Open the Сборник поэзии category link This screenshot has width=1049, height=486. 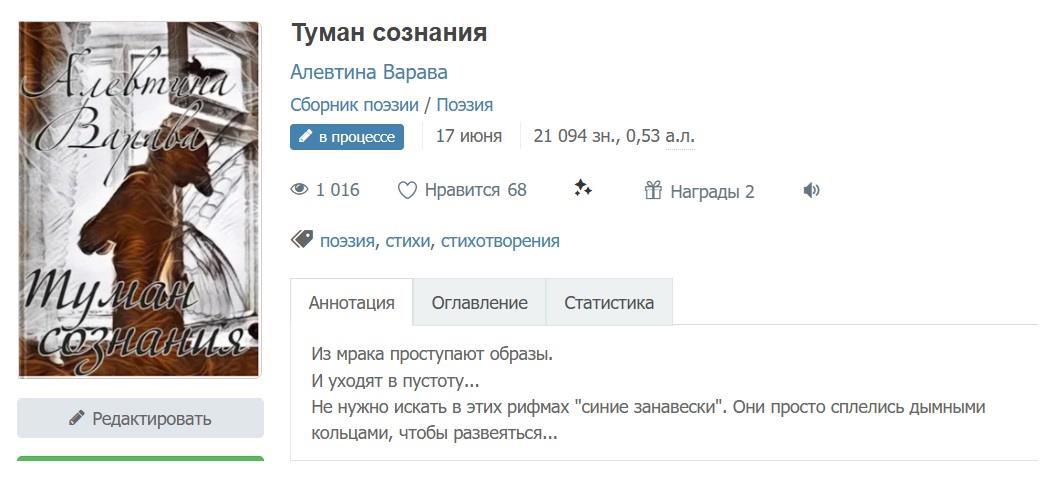tap(354, 105)
